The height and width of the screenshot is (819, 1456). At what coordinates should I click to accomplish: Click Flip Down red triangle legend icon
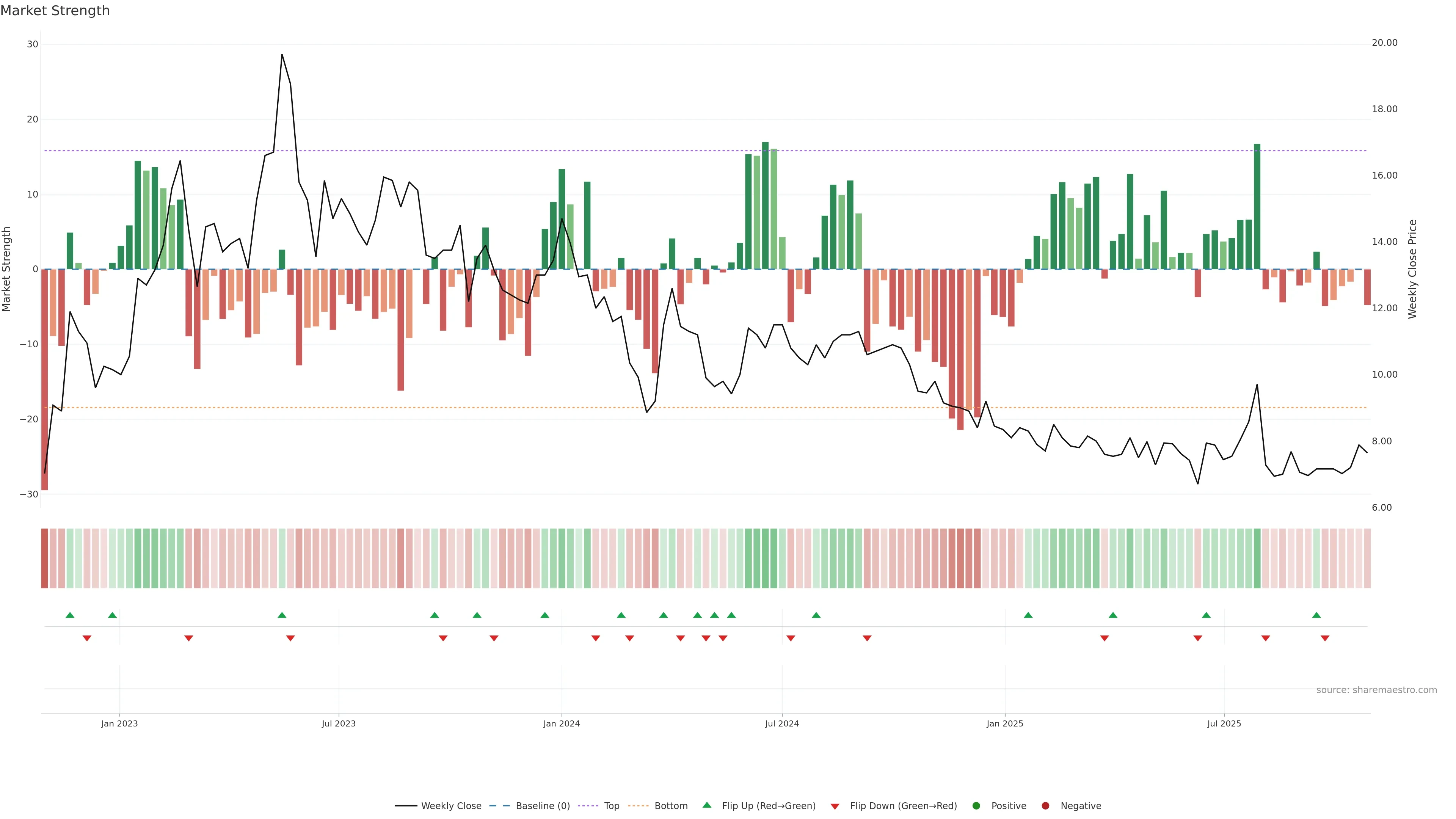tap(835, 806)
